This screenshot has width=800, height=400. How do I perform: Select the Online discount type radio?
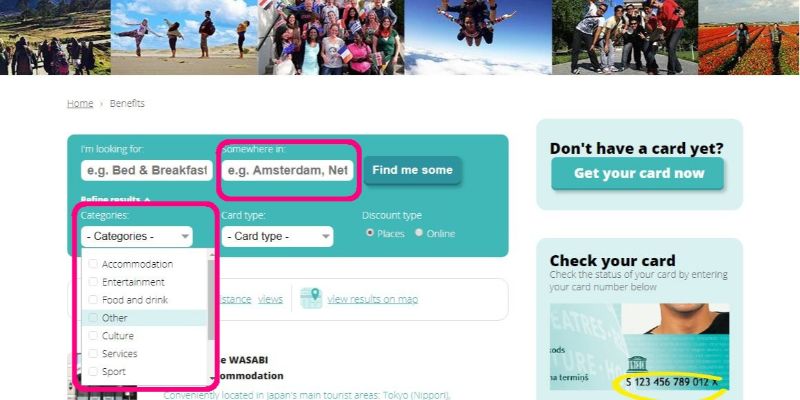pyautogui.click(x=419, y=233)
